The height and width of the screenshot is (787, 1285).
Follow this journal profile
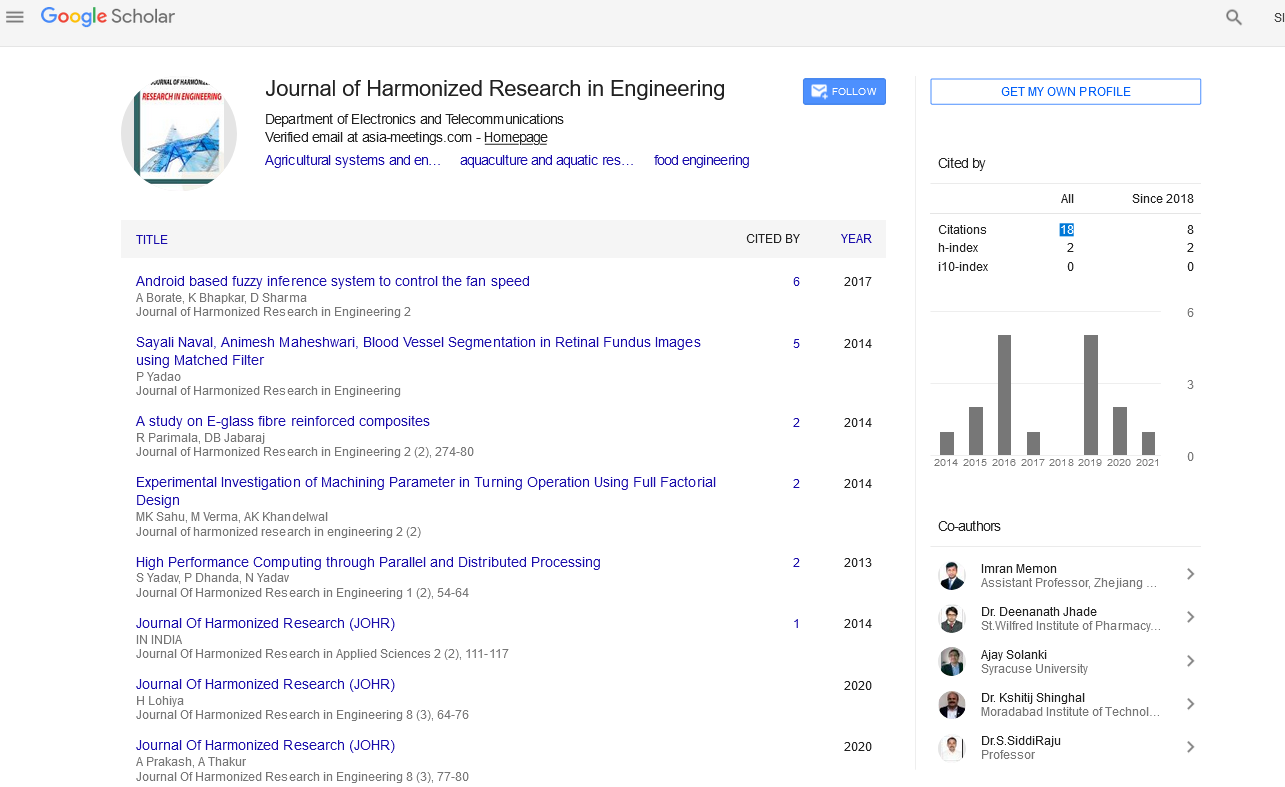[844, 91]
